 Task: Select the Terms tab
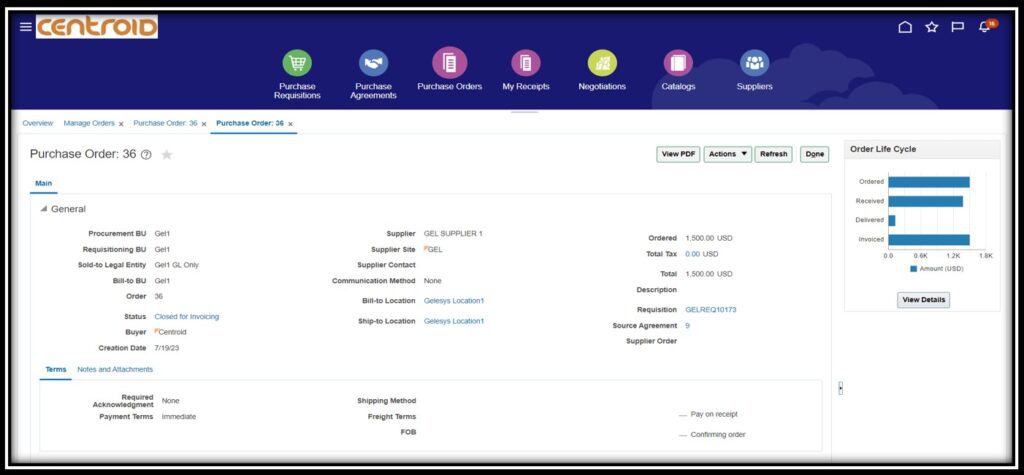pos(56,369)
